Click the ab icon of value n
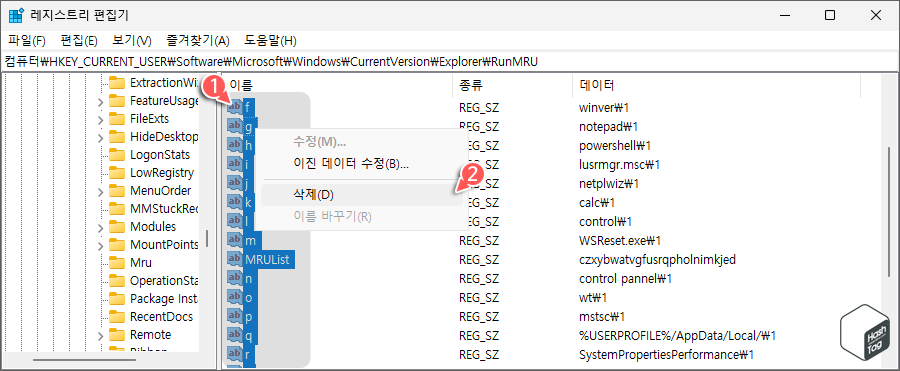Image resolution: width=900 pixels, height=371 pixels. (234, 279)
